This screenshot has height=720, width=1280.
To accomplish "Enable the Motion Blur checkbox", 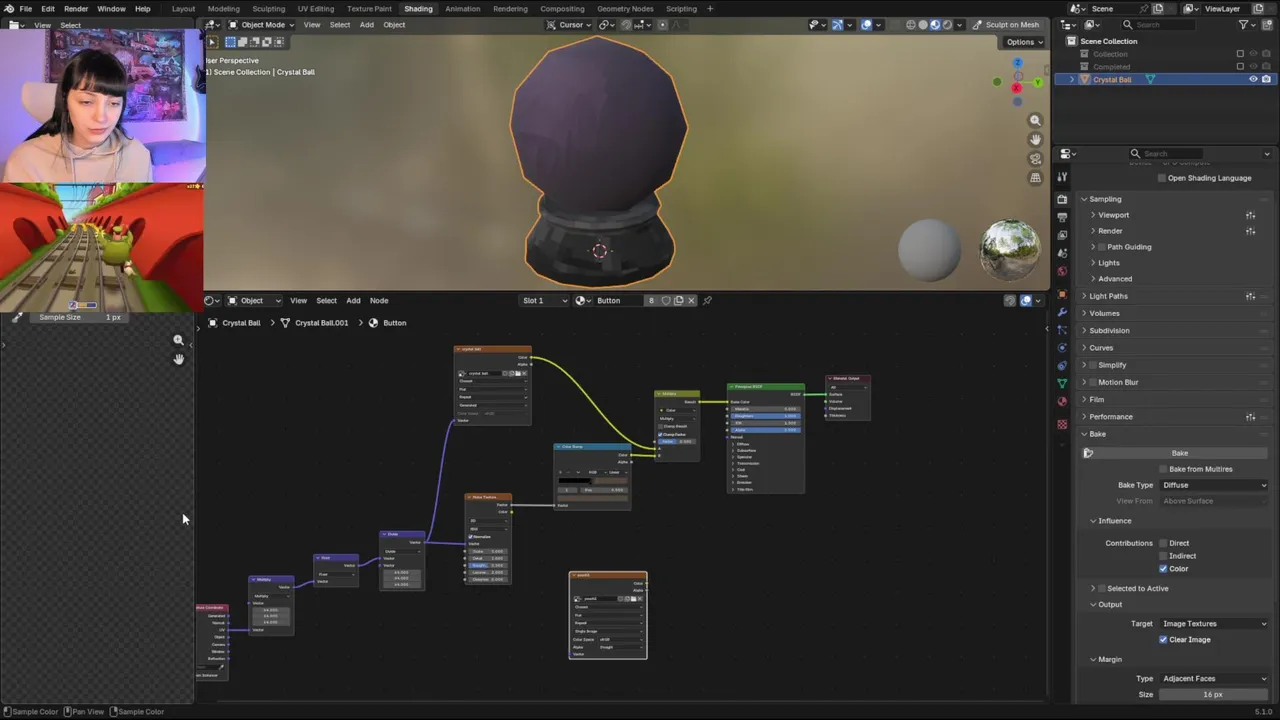I will tap(1092, 382).
